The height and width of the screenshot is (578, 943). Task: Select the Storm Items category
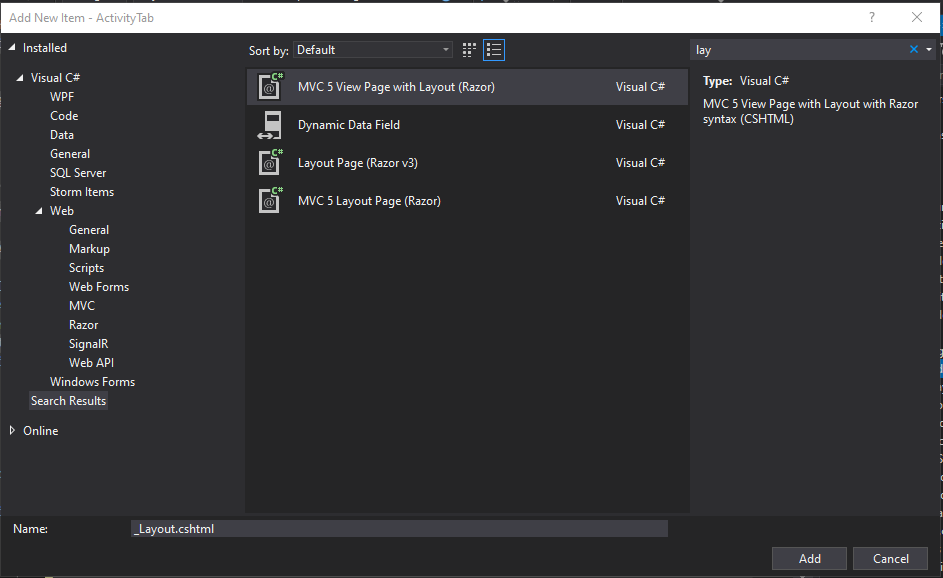(82, 192)
